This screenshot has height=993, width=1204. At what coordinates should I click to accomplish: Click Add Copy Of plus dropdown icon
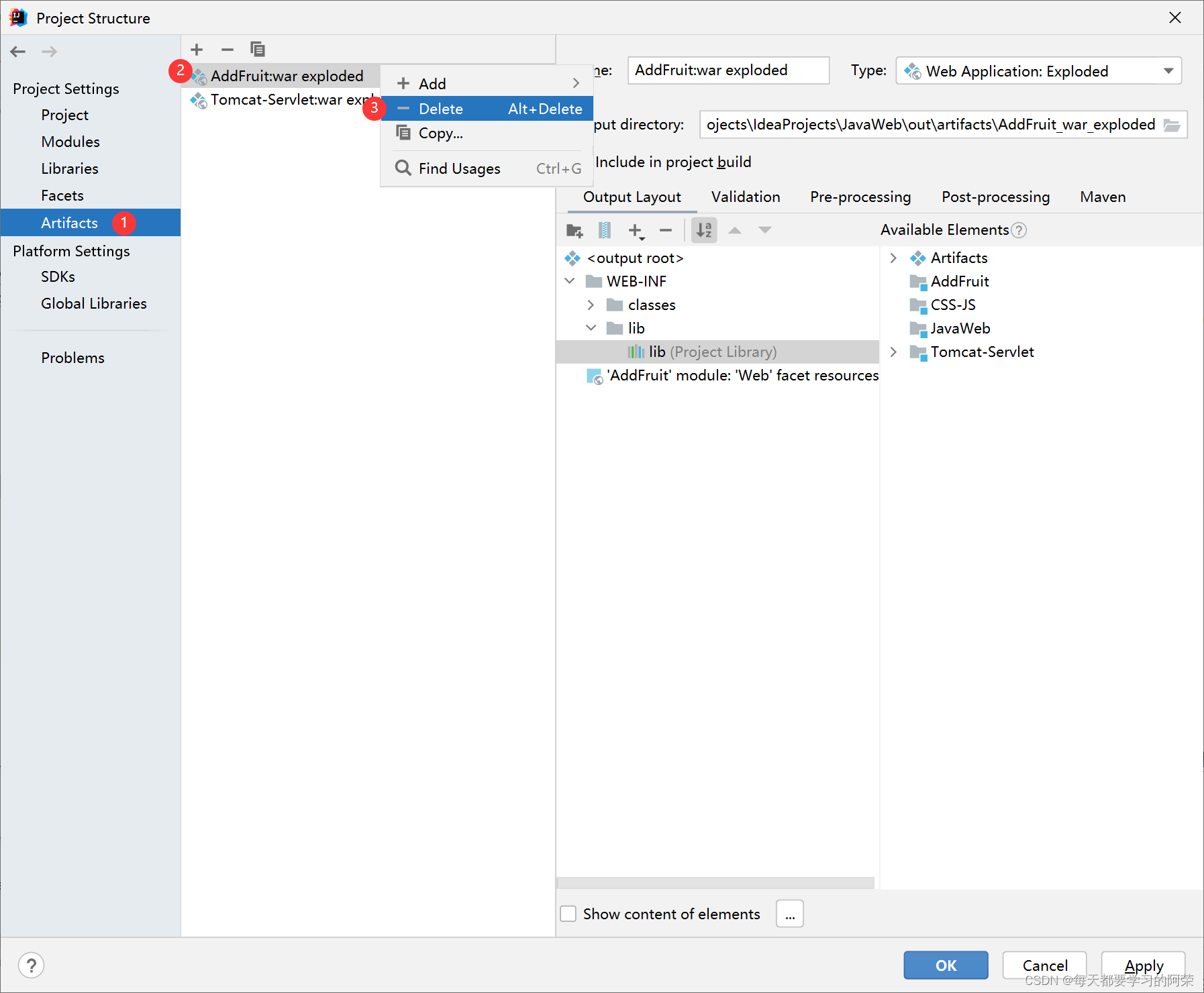coord(636,231)
